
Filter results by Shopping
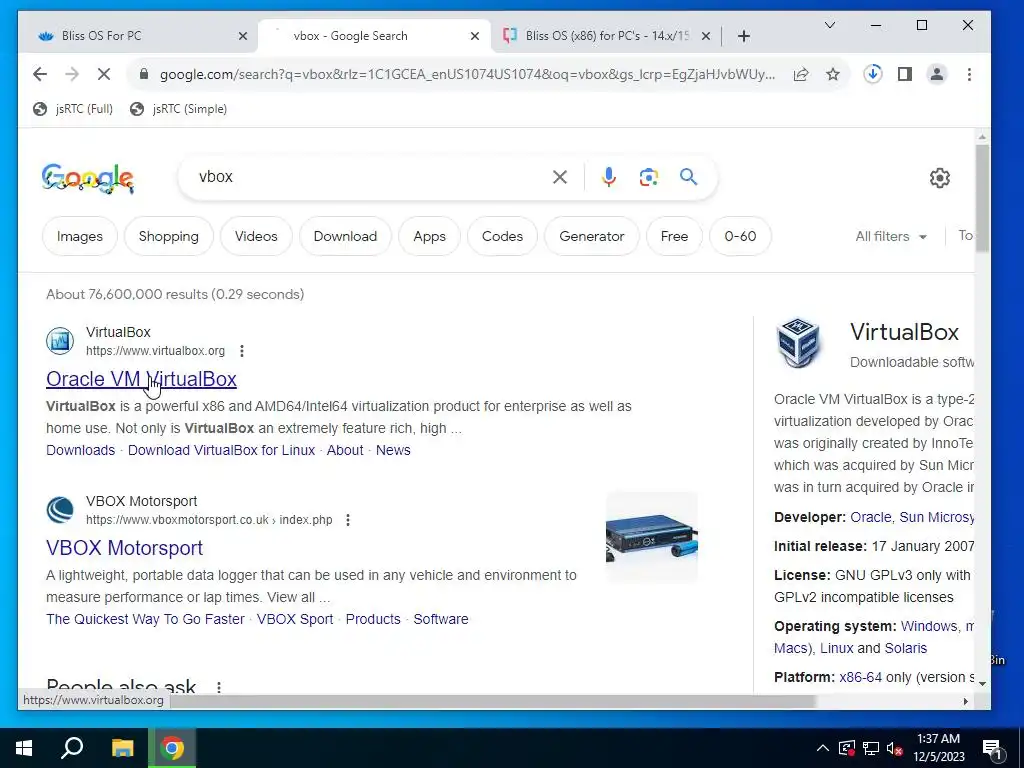coord(168,236)
